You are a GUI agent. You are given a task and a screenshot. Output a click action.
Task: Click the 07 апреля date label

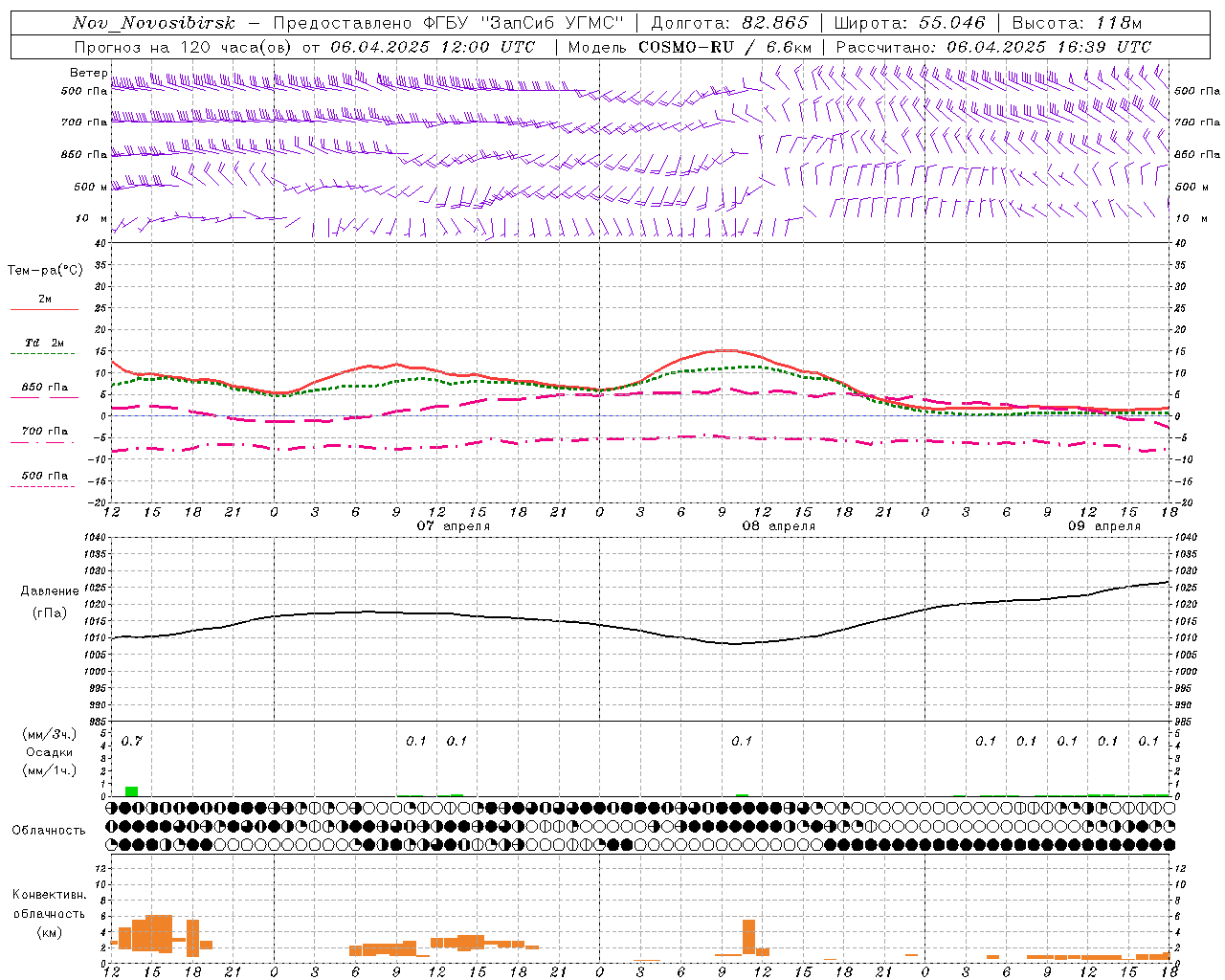pyautogui.click(x=454, y=526)
